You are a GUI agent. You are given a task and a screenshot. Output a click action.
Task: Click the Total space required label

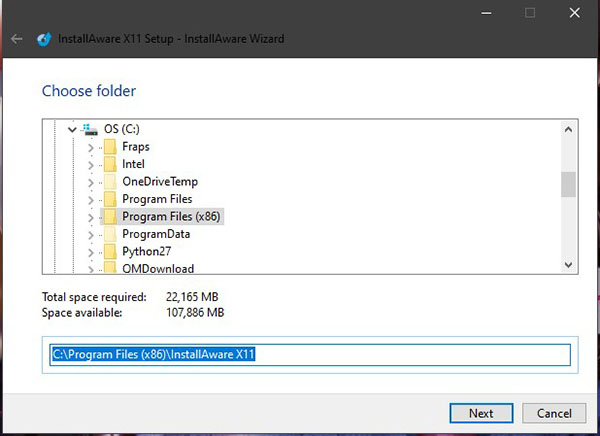click(94, 297)
